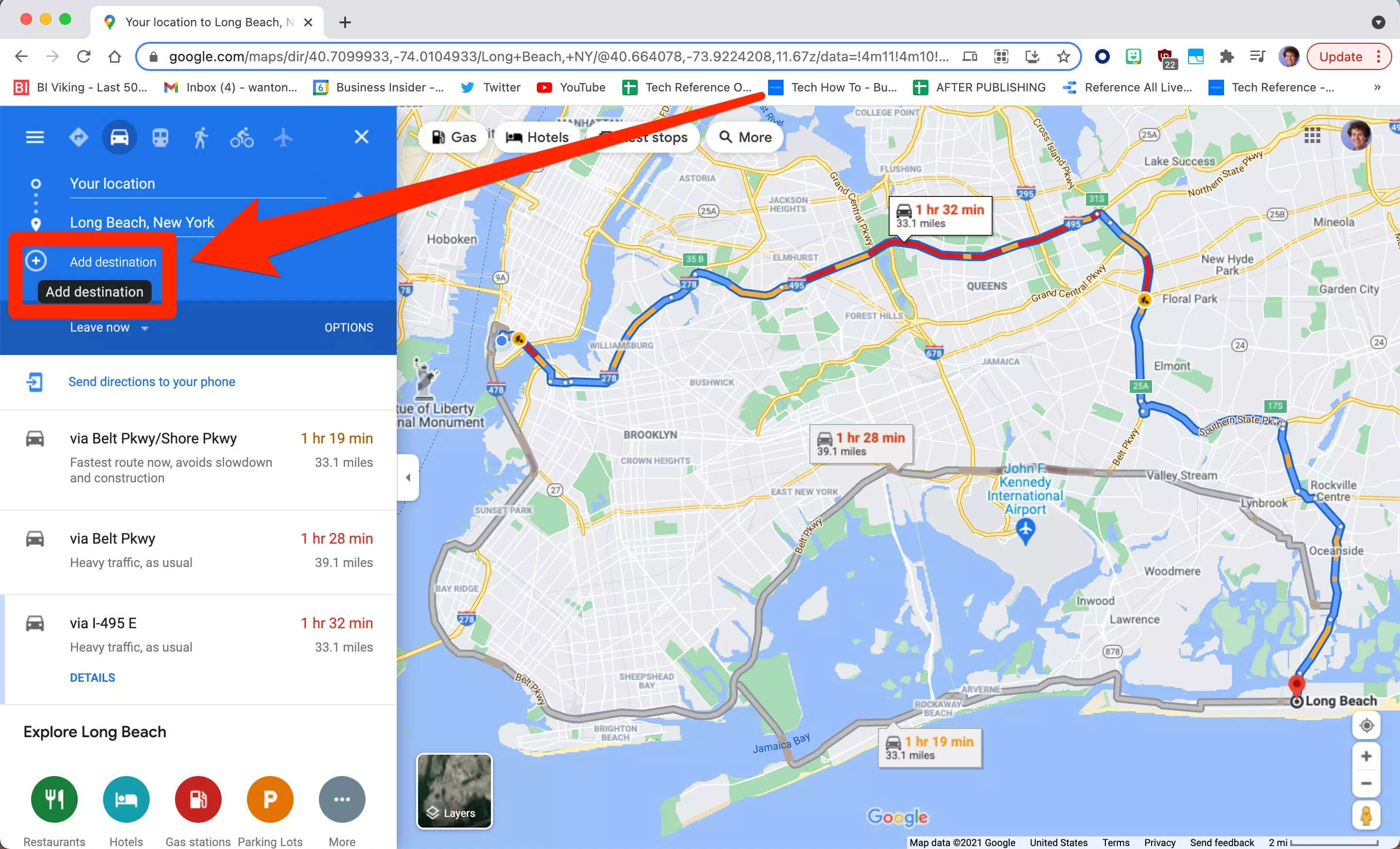Click the Send directions to your phone link
The image size is (1400, 849).
[x=152, y=381]
